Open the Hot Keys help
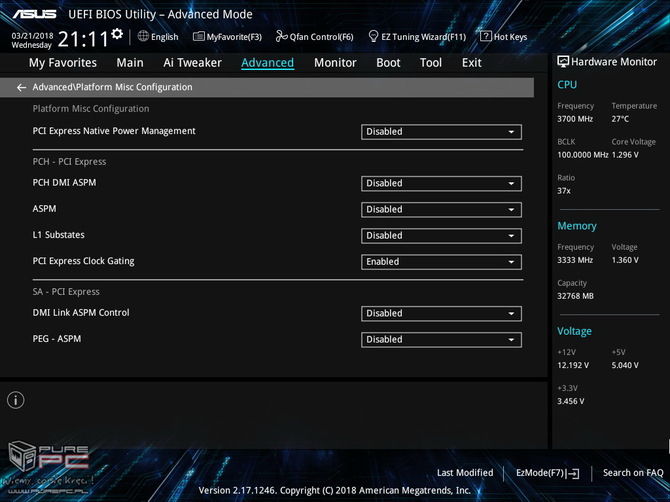 [504, 37]
